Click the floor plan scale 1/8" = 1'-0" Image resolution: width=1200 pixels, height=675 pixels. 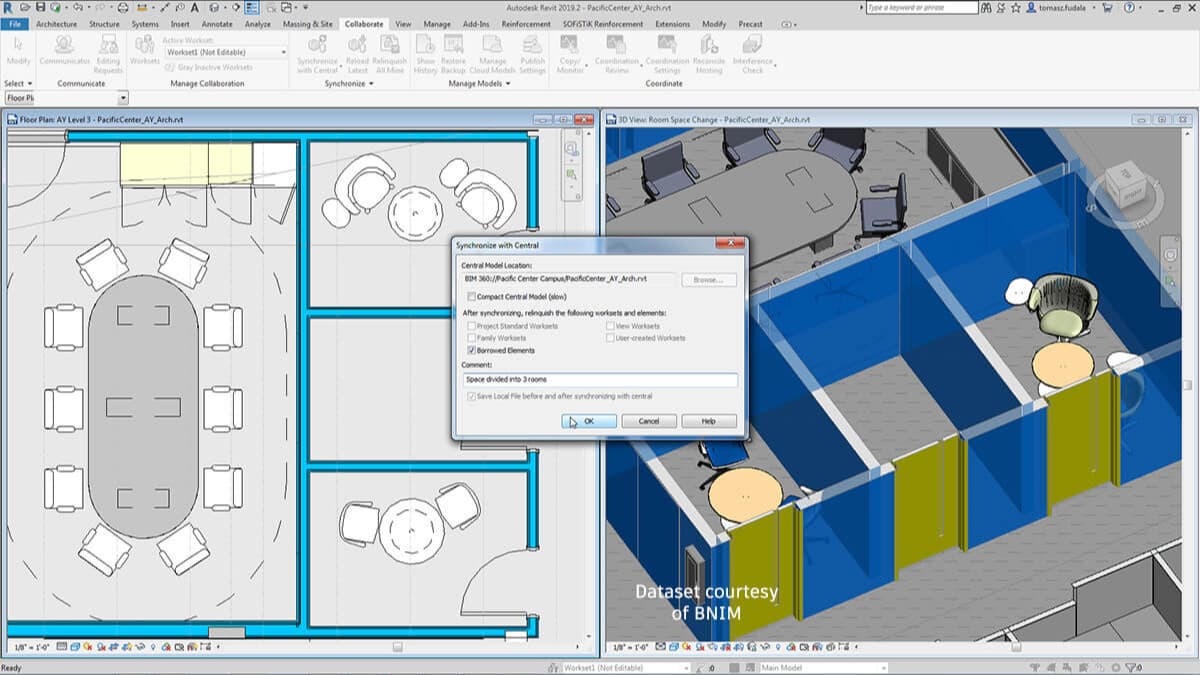[30, 647]
